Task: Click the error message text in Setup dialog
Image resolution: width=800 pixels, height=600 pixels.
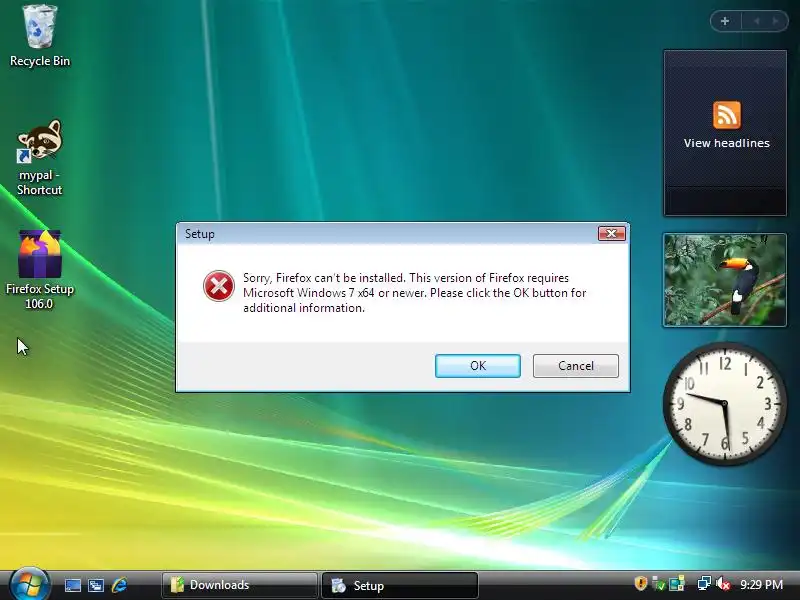Action: coord(414,293)
